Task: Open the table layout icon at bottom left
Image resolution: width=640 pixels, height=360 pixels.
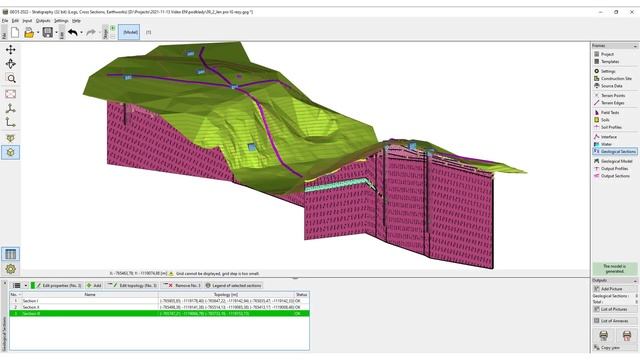Action: point(11,254)
